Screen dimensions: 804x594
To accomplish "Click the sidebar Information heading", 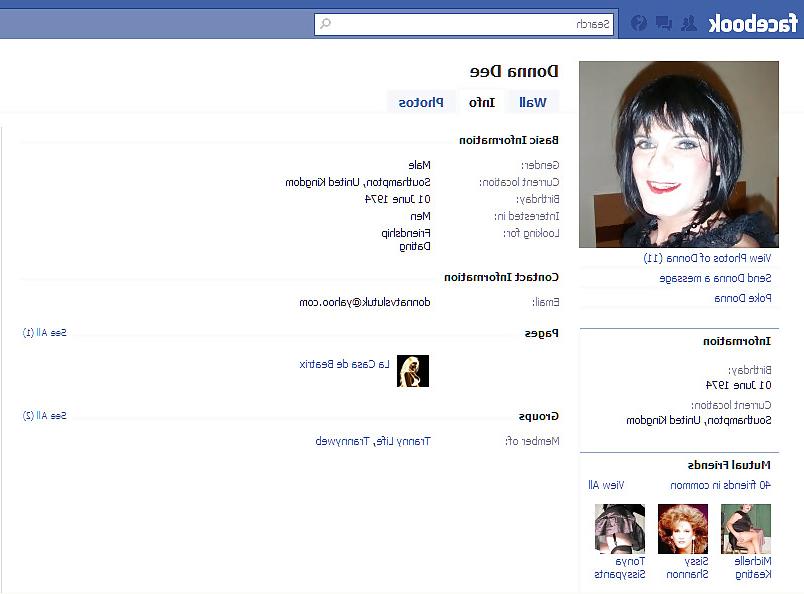I will coord(737,341).
